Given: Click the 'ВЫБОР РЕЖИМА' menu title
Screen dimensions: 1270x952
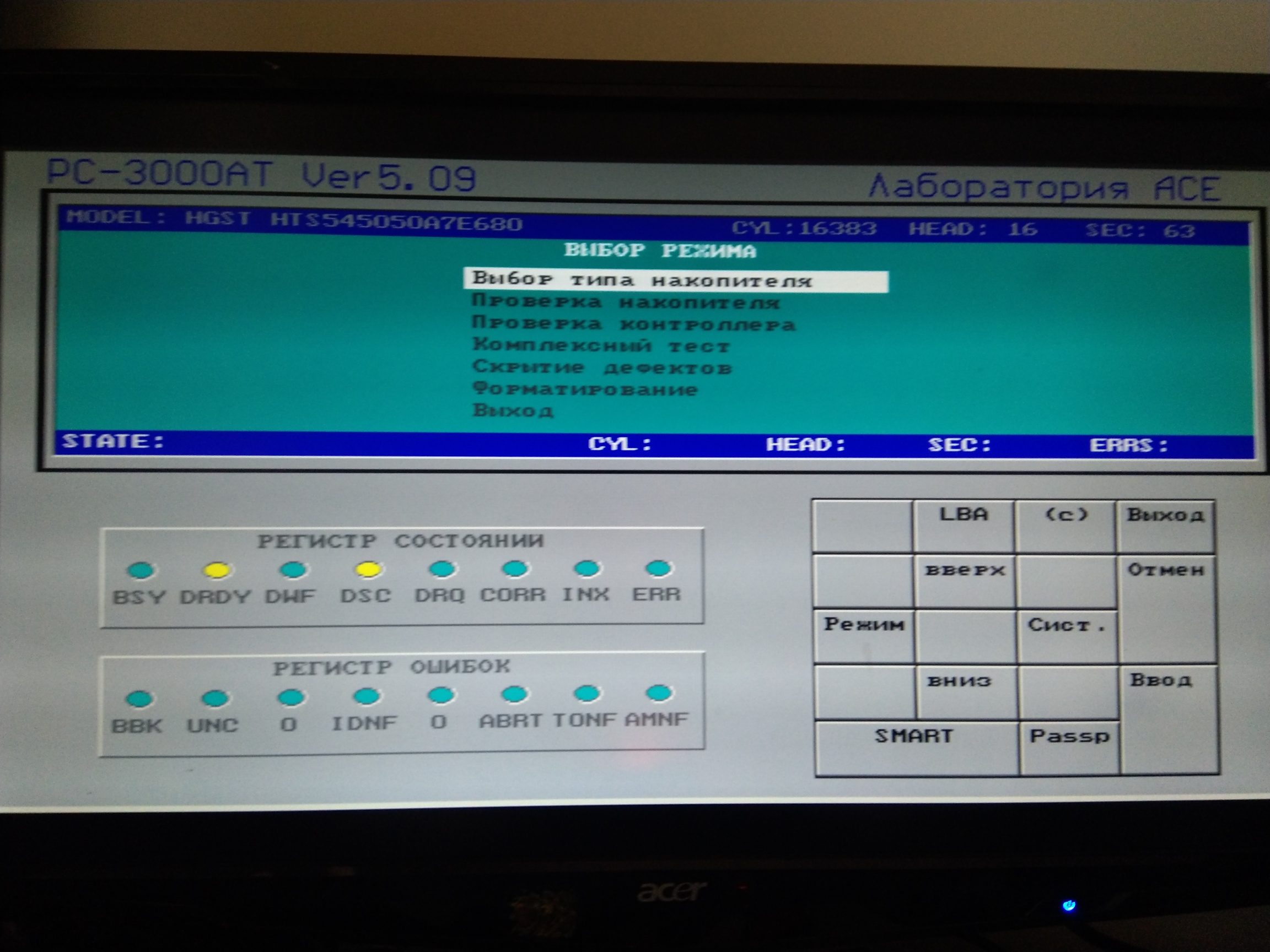Looking at the screenshot, I should pos(660,250).
